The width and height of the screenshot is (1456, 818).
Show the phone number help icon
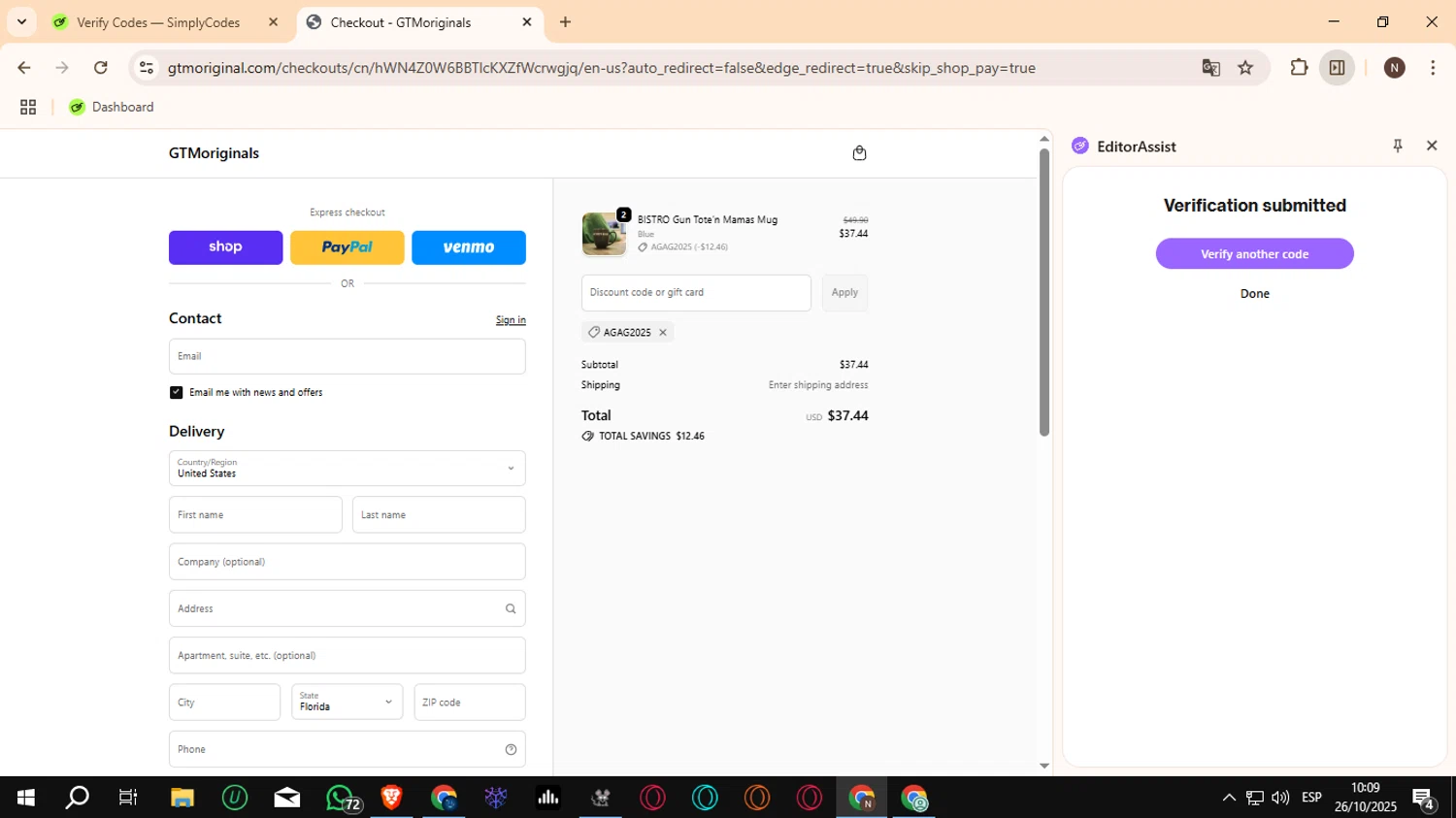click(x=511, y=750)
